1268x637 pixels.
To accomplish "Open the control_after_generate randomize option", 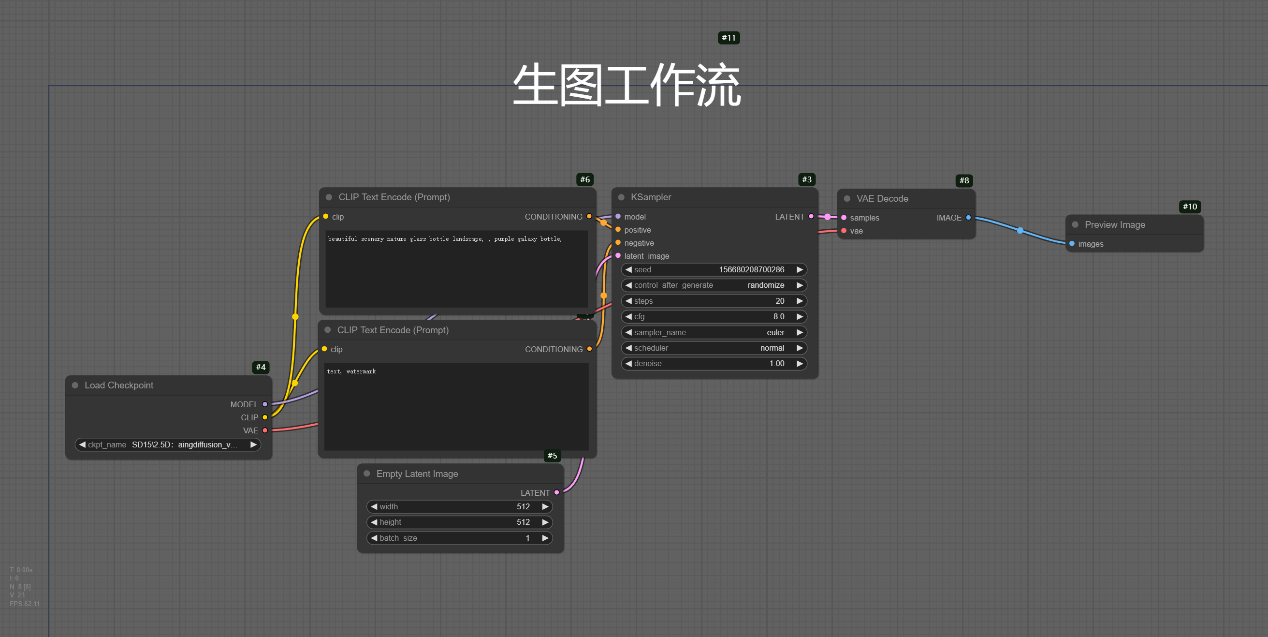I will [714, 285].
